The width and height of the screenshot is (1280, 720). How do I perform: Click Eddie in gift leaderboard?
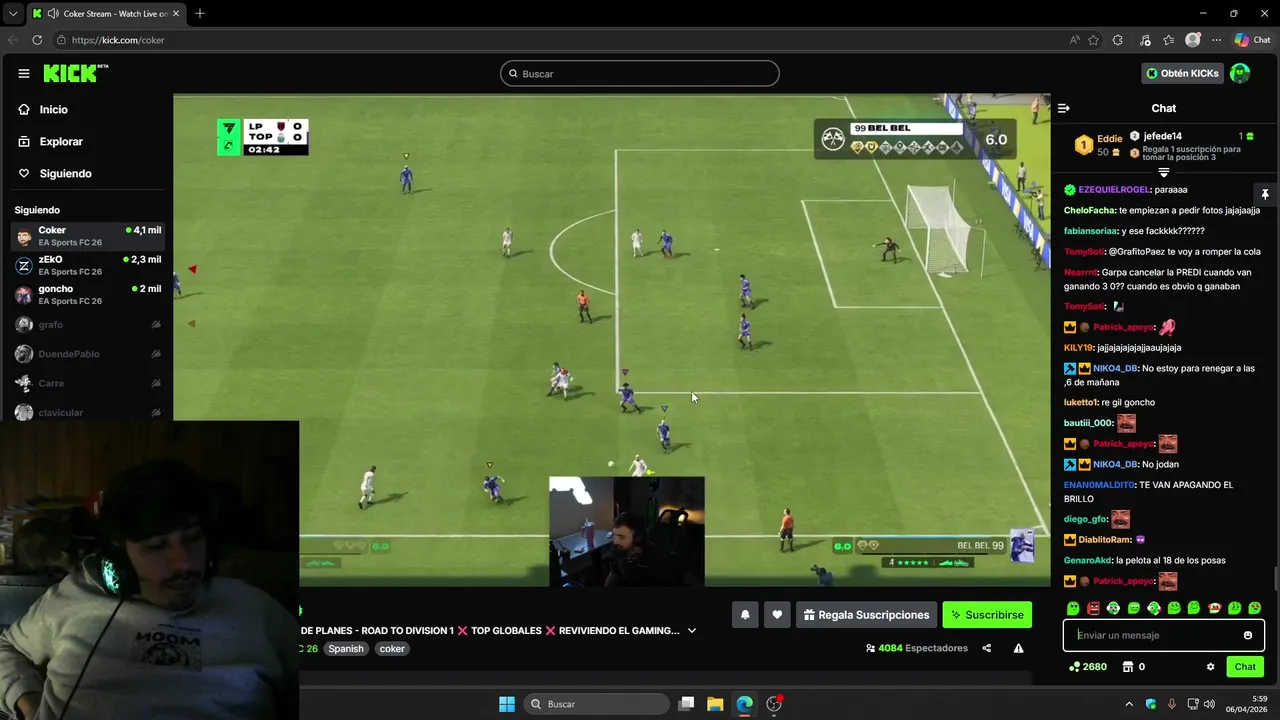[x=1110, y=139]
